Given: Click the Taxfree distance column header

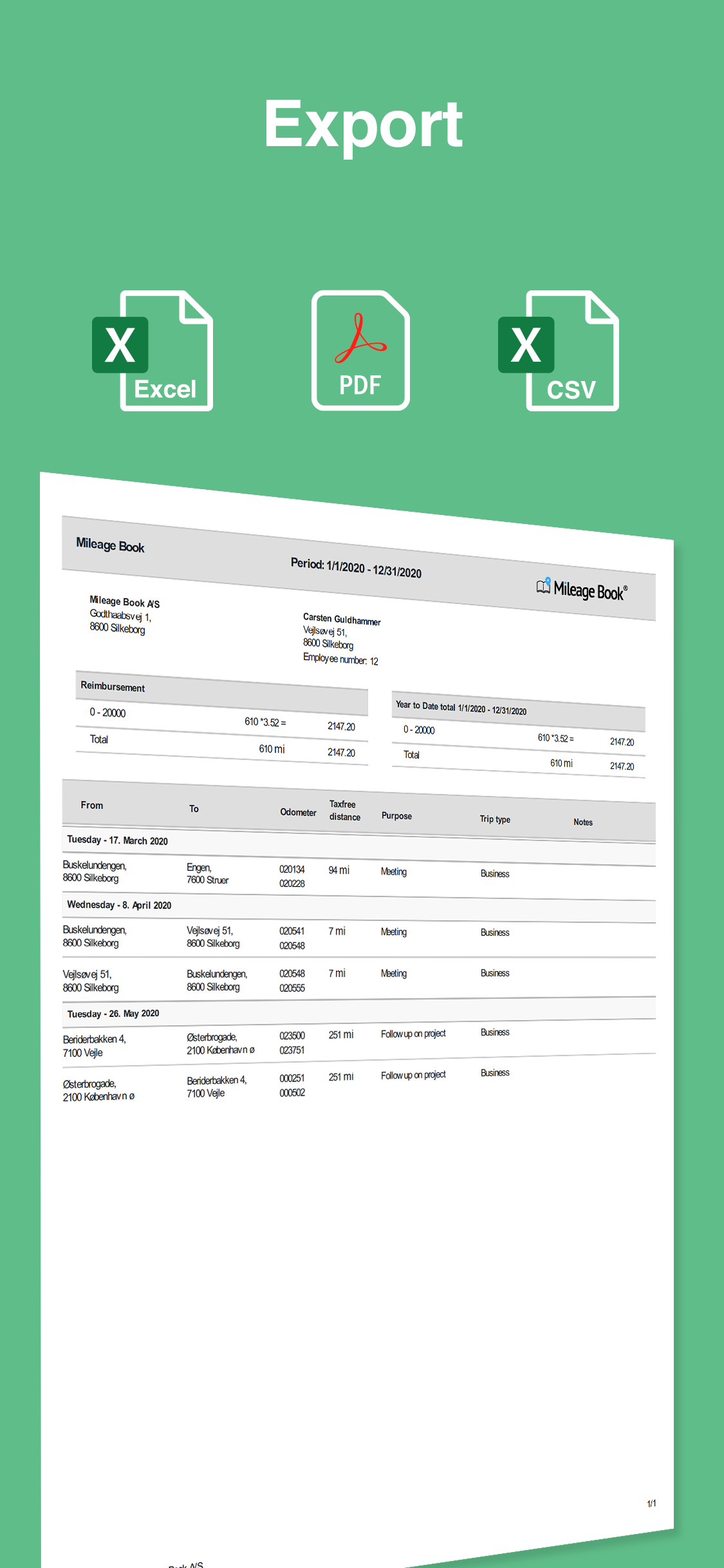Looking at the screenshot, I should click(x=344, y=810).
